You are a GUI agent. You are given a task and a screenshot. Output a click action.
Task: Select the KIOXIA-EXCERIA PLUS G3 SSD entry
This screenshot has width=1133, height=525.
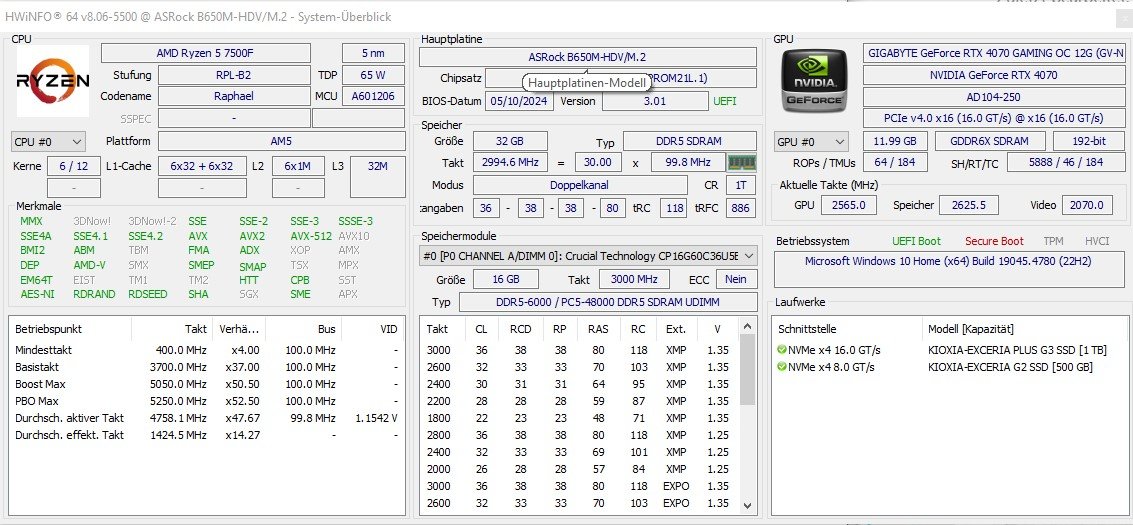point(1017,350)
